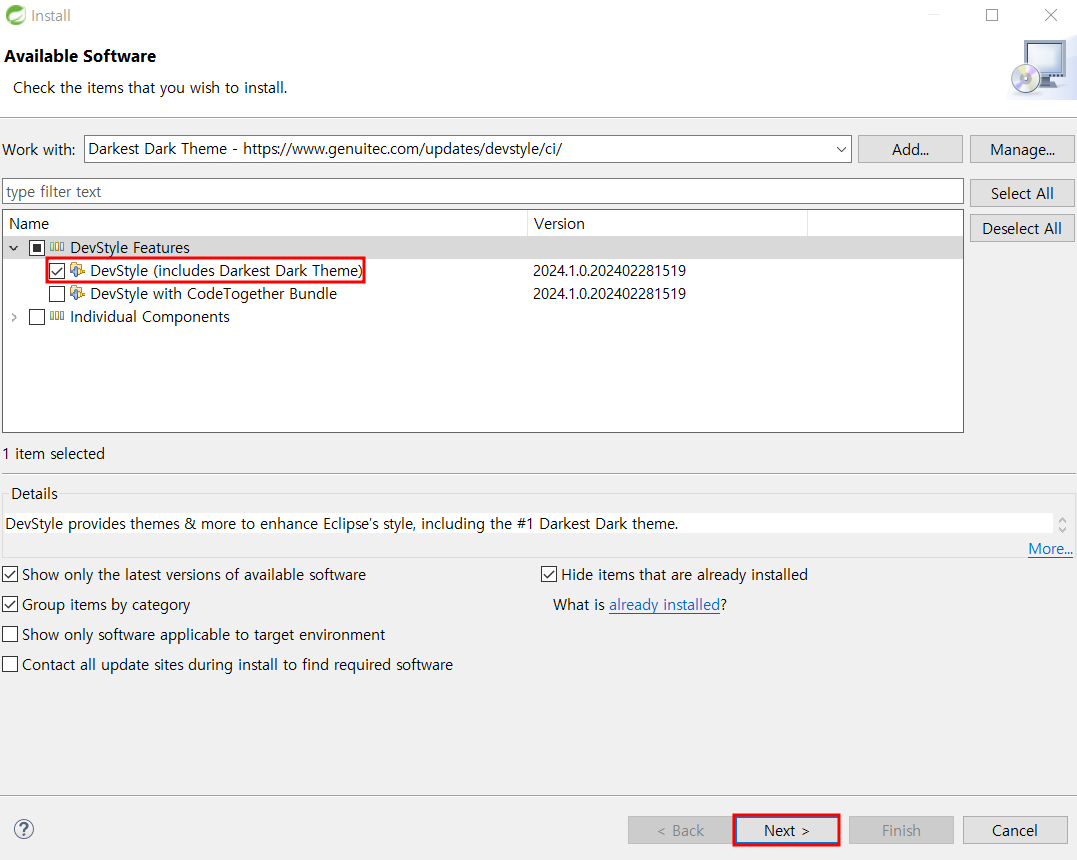The width and height of the screenshot is (1077, 860).
Task: Close the Install dialog window
Action: (1051, 15)
